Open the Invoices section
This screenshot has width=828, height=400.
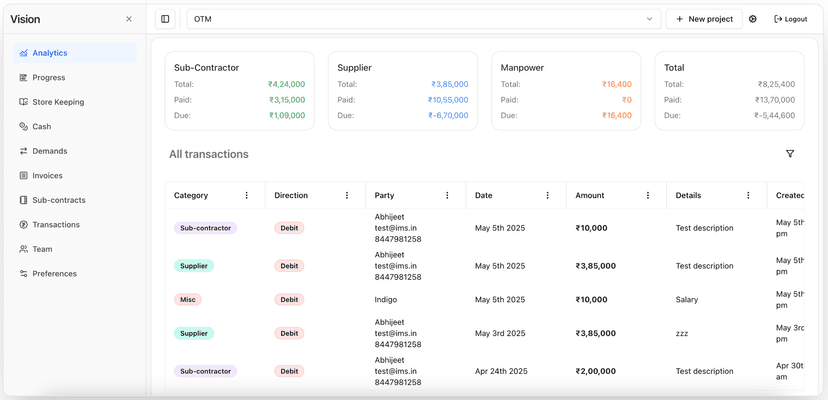pos(75,175)
